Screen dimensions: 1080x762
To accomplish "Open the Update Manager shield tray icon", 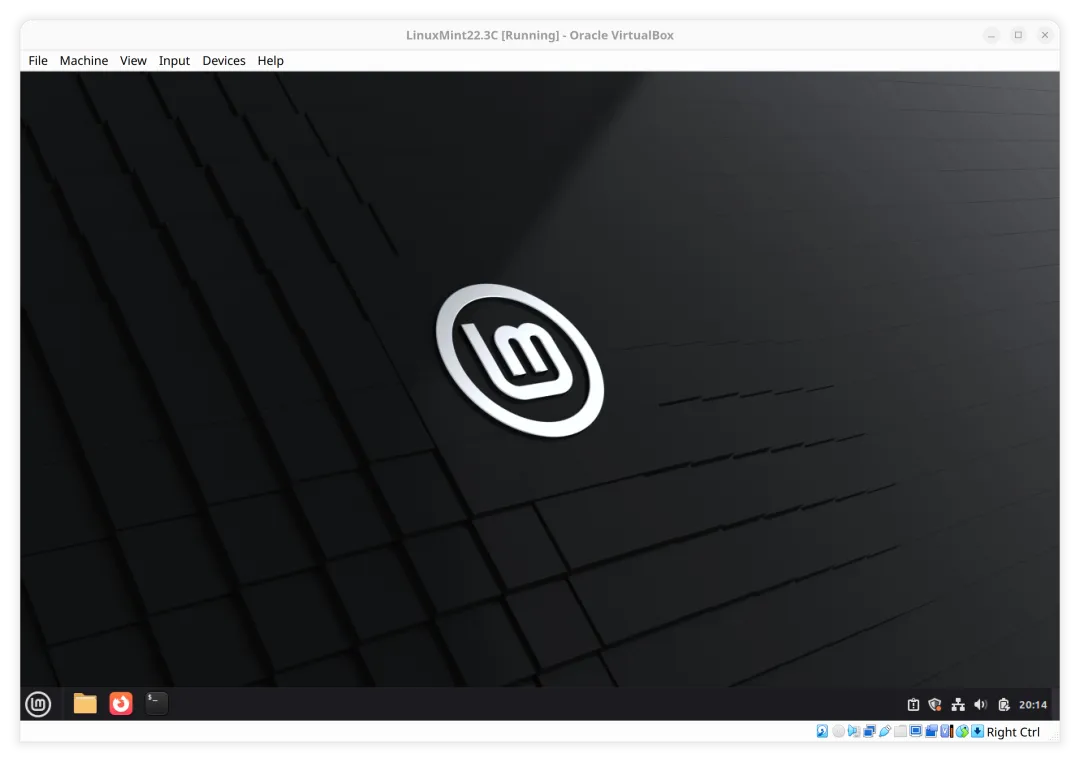I will [935, 704].
